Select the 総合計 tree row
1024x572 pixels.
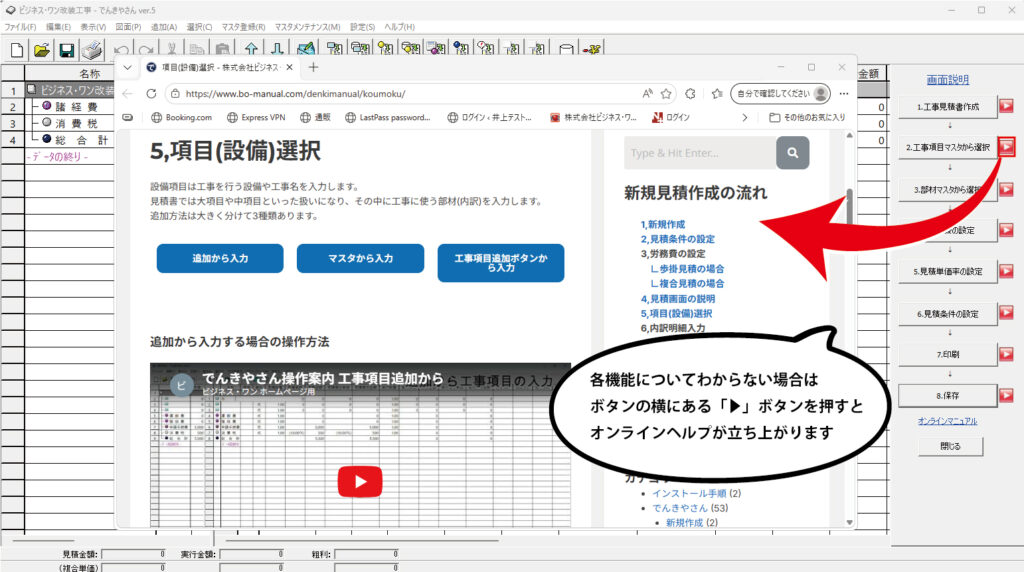coord(70,140)
